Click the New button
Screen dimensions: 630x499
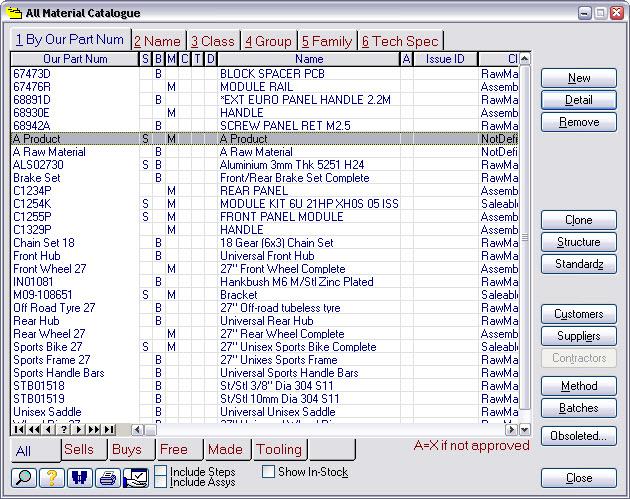(x=579, y=78)
